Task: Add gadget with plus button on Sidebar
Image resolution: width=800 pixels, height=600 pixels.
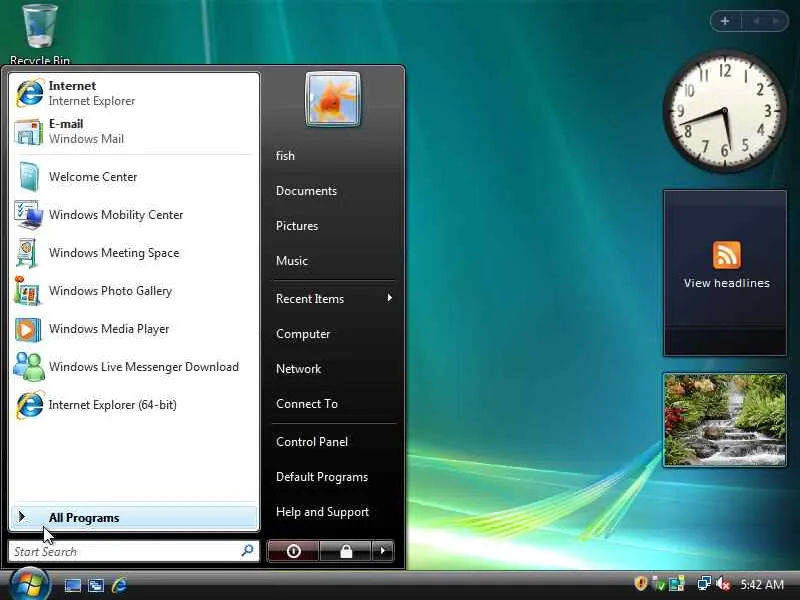Action: coord(725,21)
